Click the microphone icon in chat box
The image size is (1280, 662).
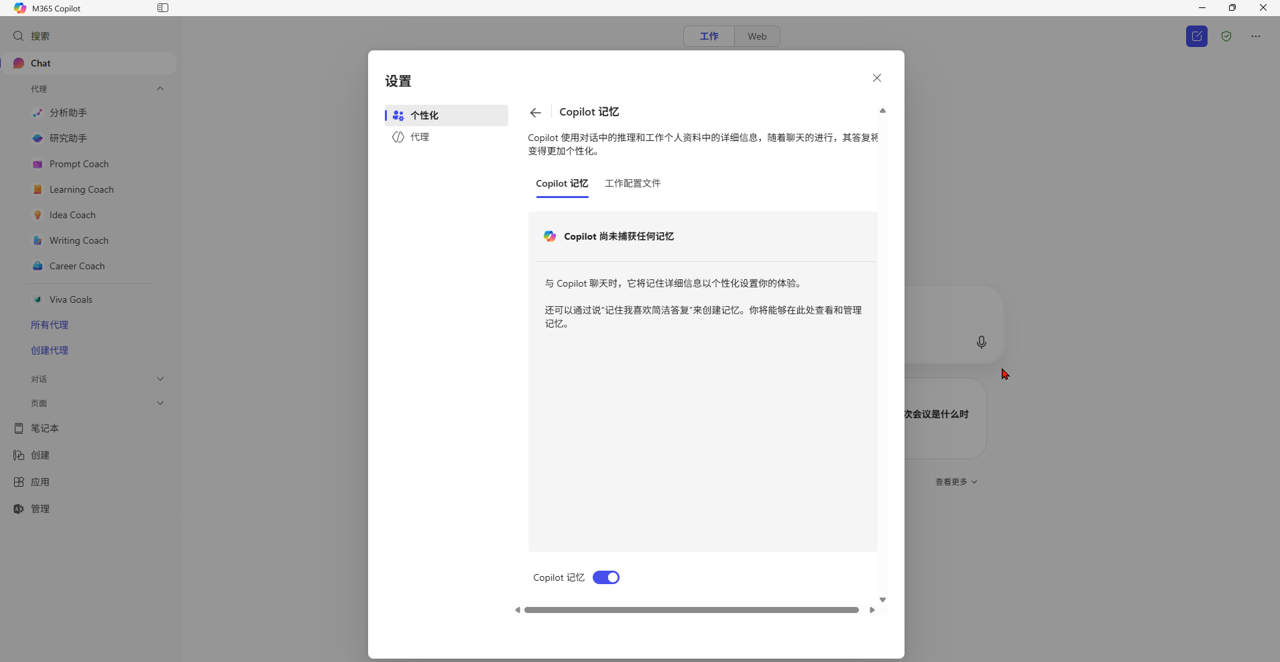[981, 342]
